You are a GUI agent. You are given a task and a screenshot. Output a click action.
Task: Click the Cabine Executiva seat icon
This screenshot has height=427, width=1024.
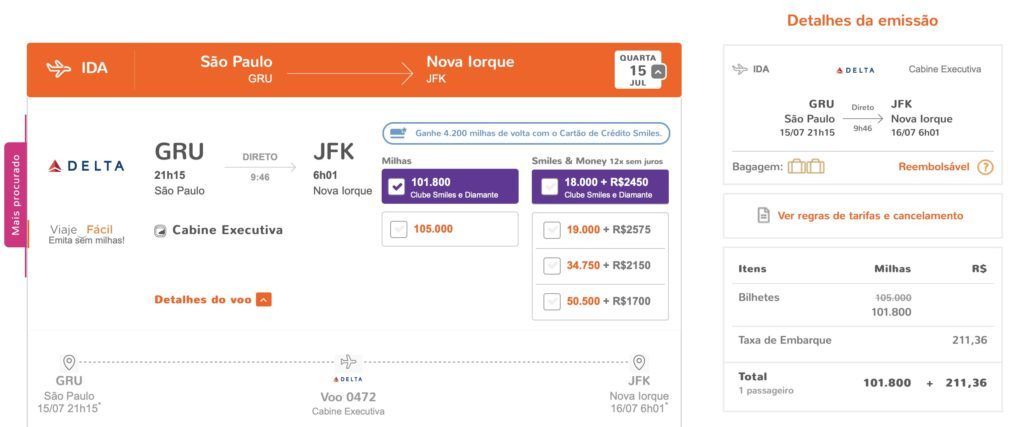pyautogui.click(x=160, y=230)
